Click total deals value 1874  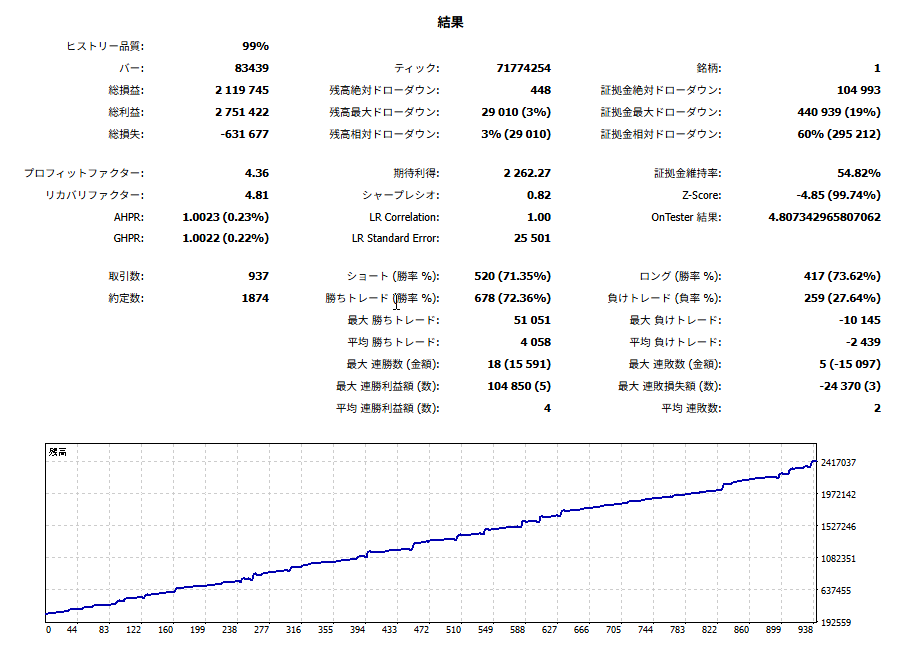pyautogui.click(x=255, y=298)
